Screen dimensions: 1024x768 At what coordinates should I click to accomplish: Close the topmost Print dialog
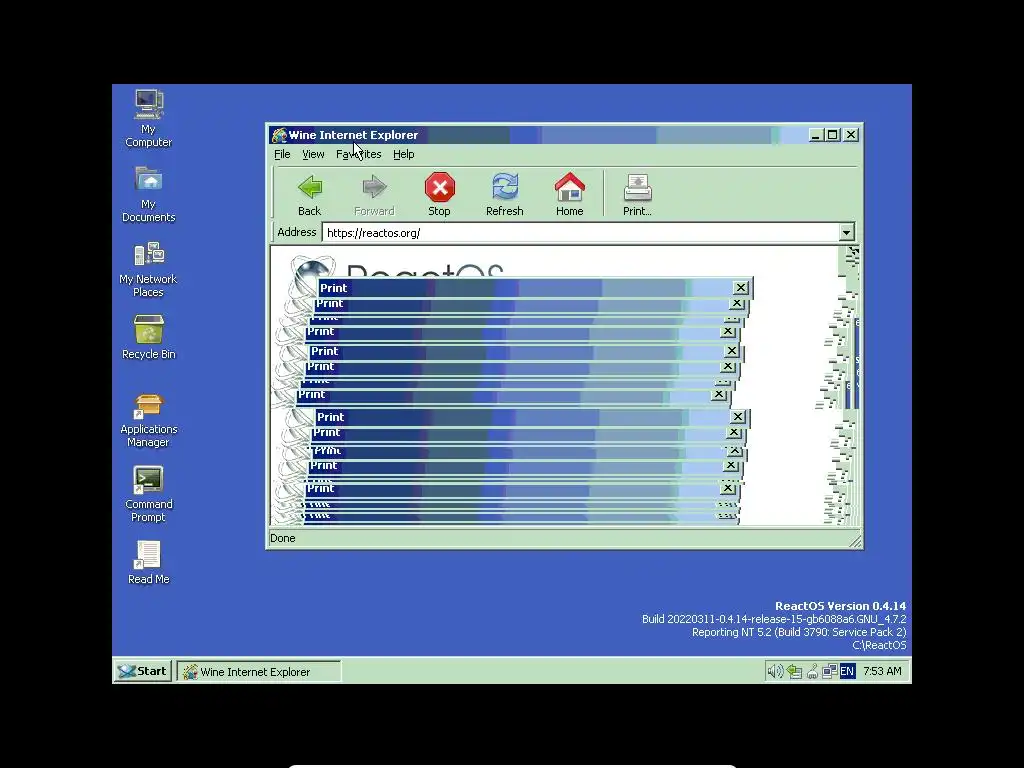[x=741, y=288]
